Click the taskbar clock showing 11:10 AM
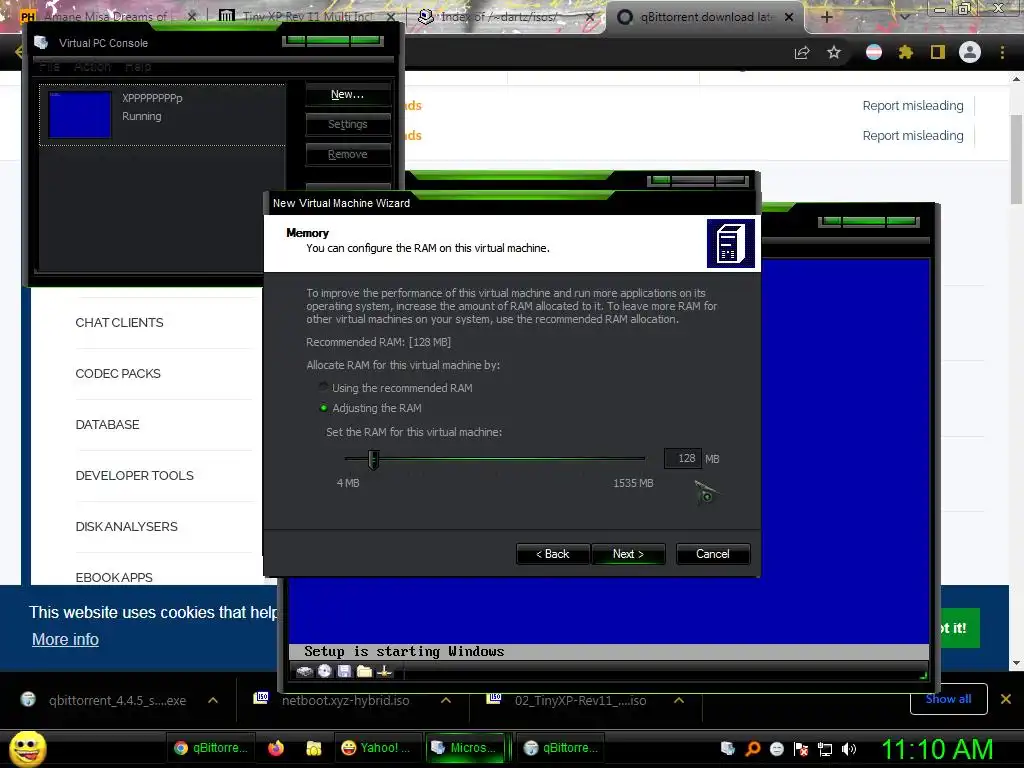Screen dimensions: 1024x768 (938, 749)
